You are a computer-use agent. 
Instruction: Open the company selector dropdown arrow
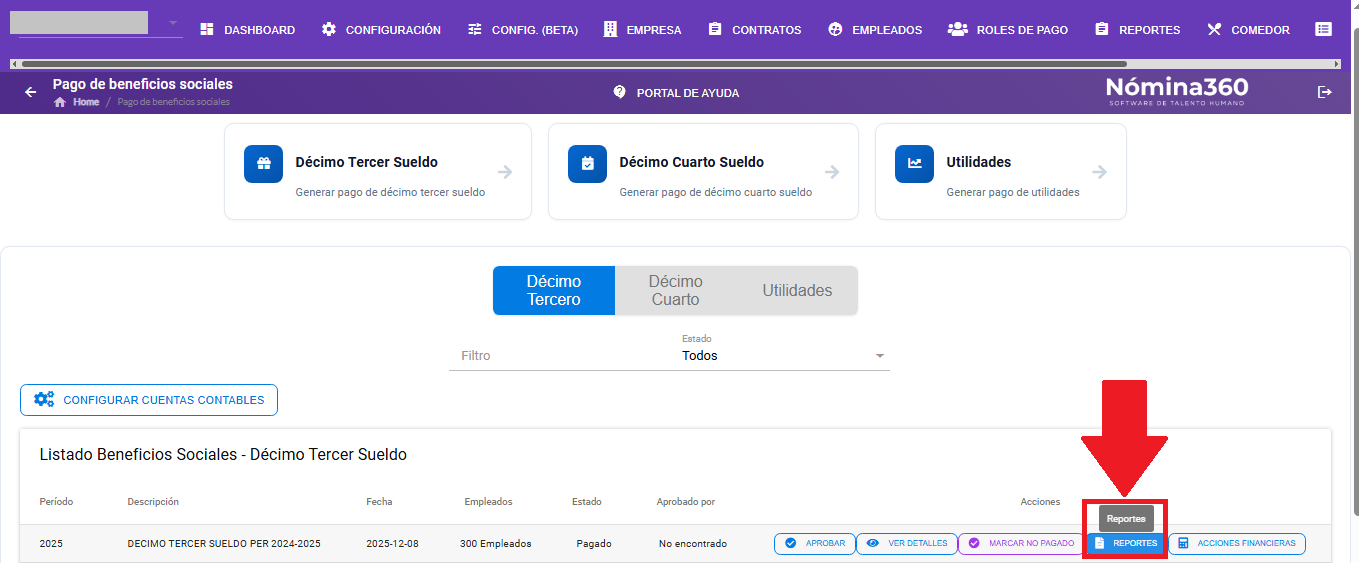173,23
